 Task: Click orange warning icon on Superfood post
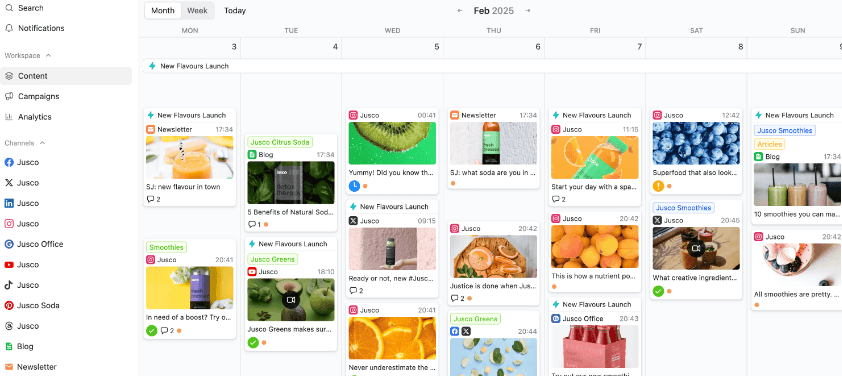pos(658,186)
